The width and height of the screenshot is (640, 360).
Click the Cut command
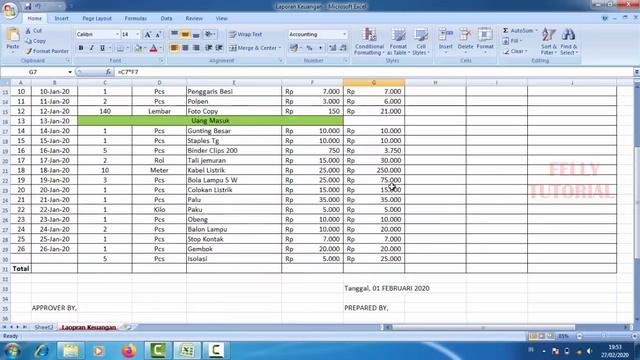click(34, 31)
